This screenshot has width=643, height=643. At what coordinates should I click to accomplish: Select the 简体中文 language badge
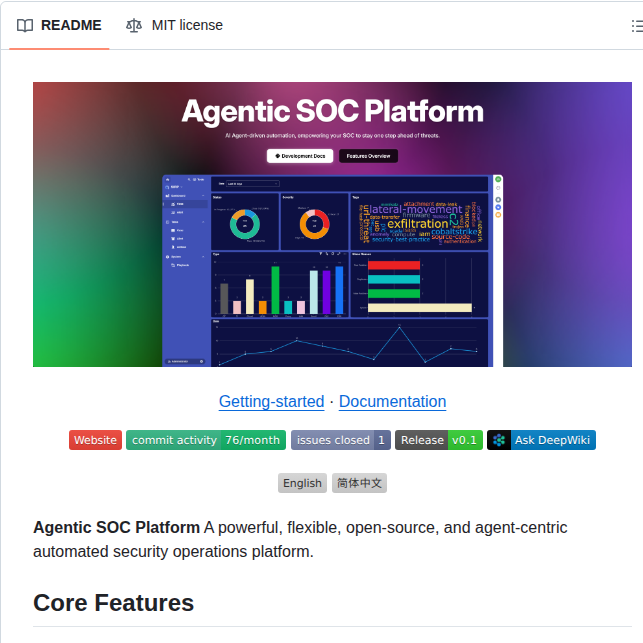coord(360,483)
